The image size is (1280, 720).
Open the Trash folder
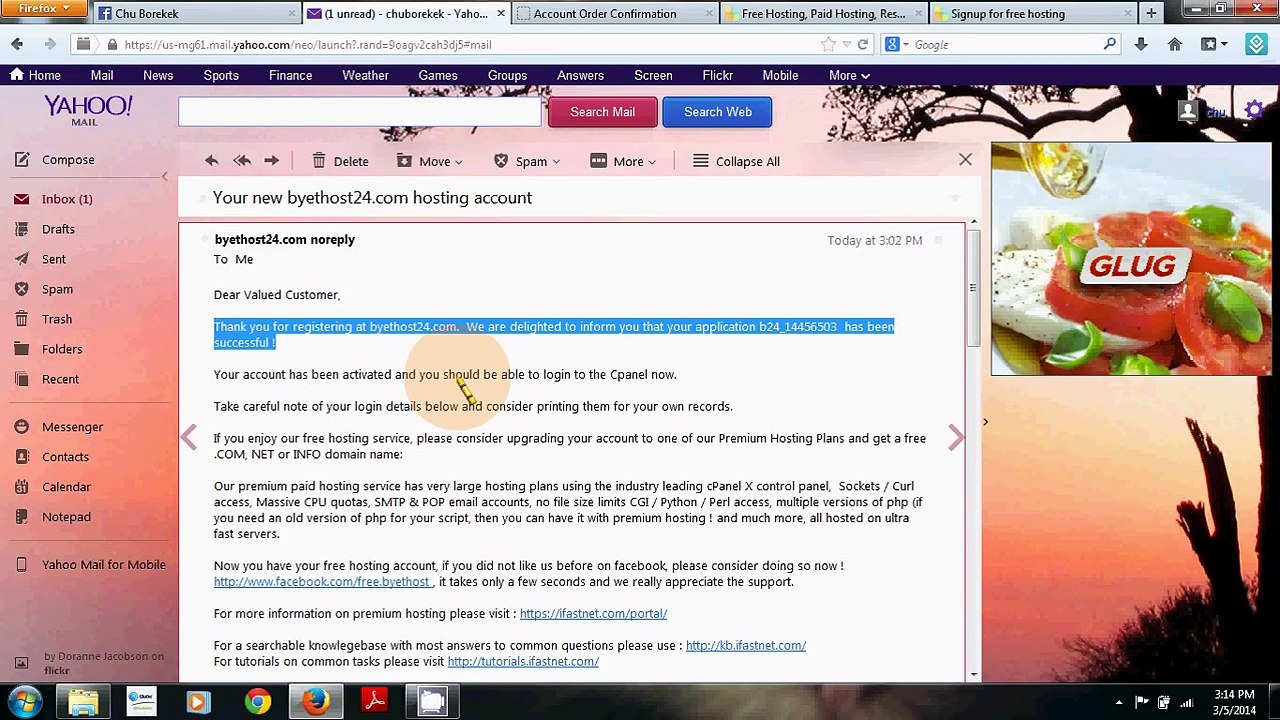(57, 319)
